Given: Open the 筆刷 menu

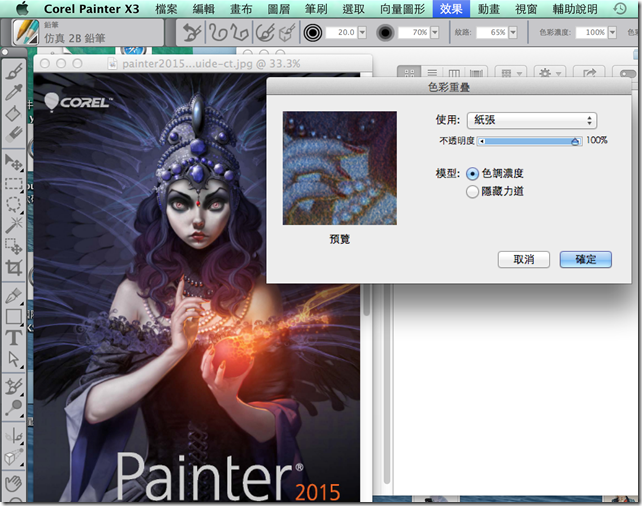Looking at the screenshot, I should coord(316,9).
